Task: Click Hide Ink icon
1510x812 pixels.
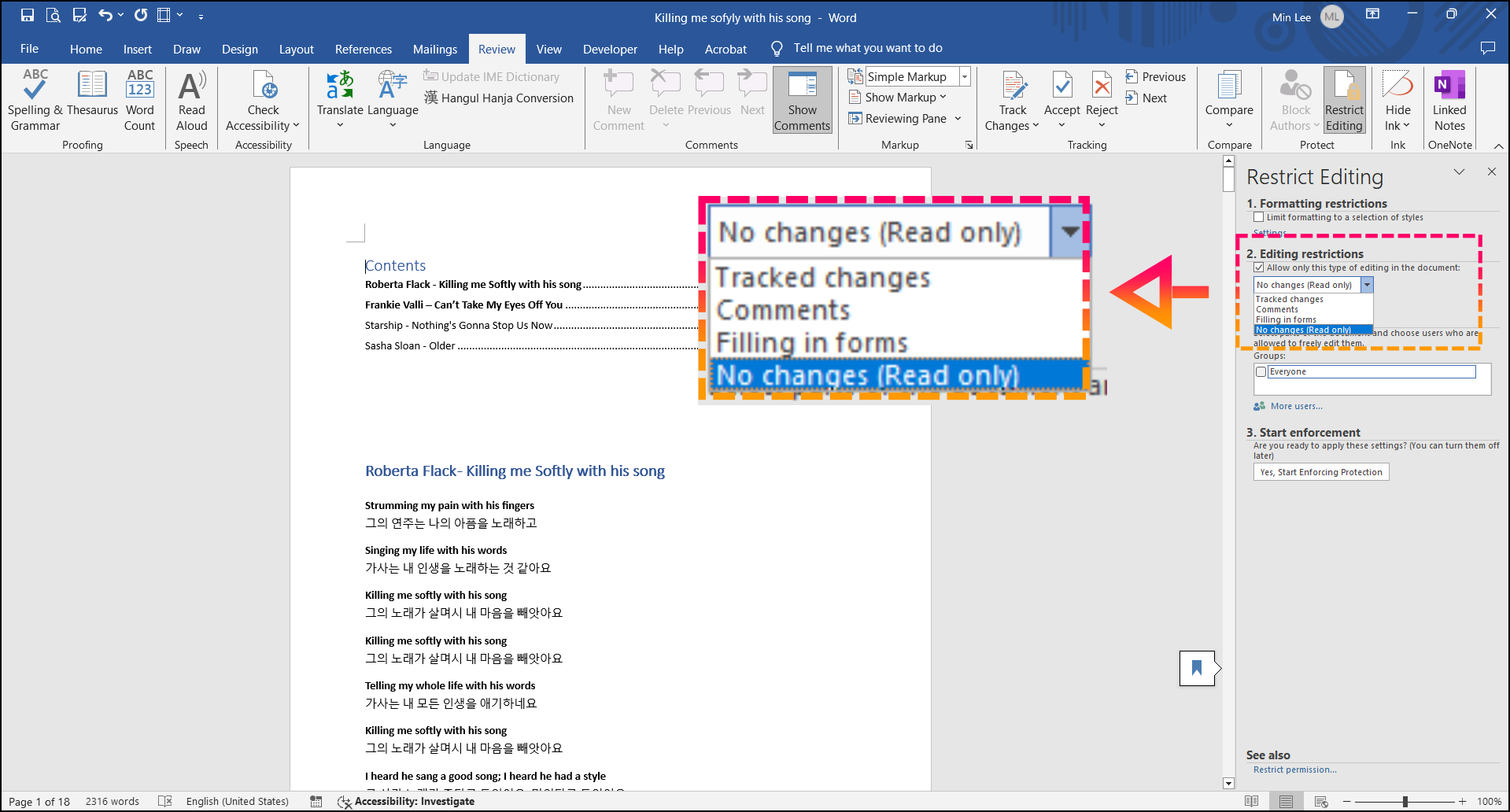Action: (x=1398, y=85)
